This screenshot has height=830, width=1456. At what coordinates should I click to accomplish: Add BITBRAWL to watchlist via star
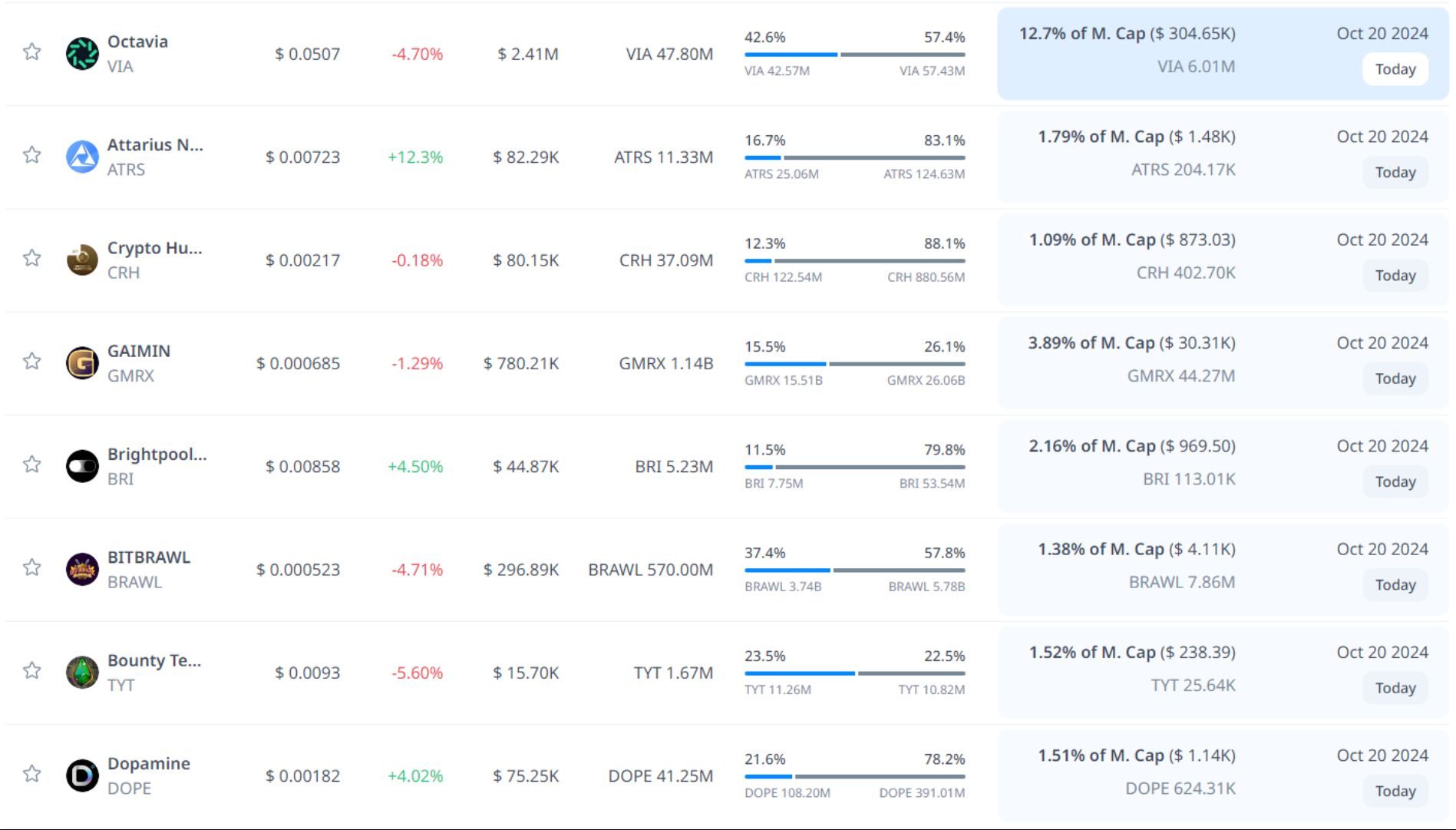(x=31, y=568)
